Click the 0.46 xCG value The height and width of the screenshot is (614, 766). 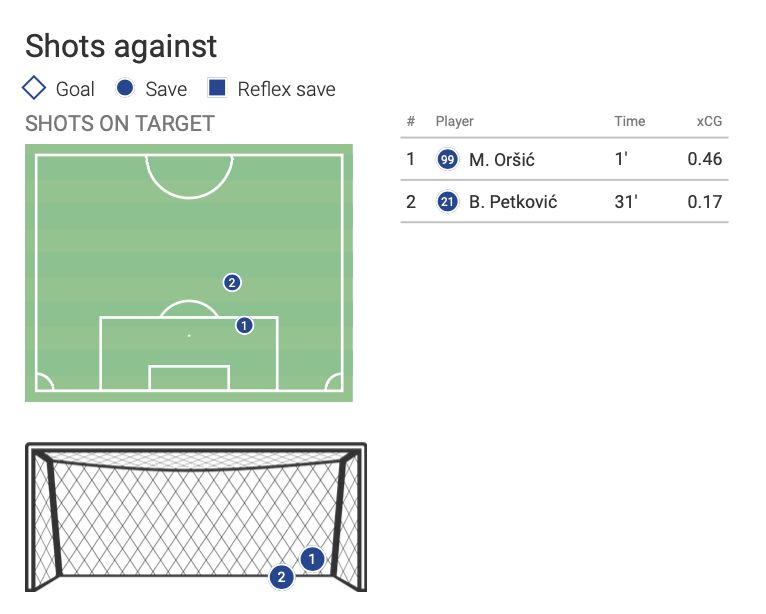[x=705, y=159]
